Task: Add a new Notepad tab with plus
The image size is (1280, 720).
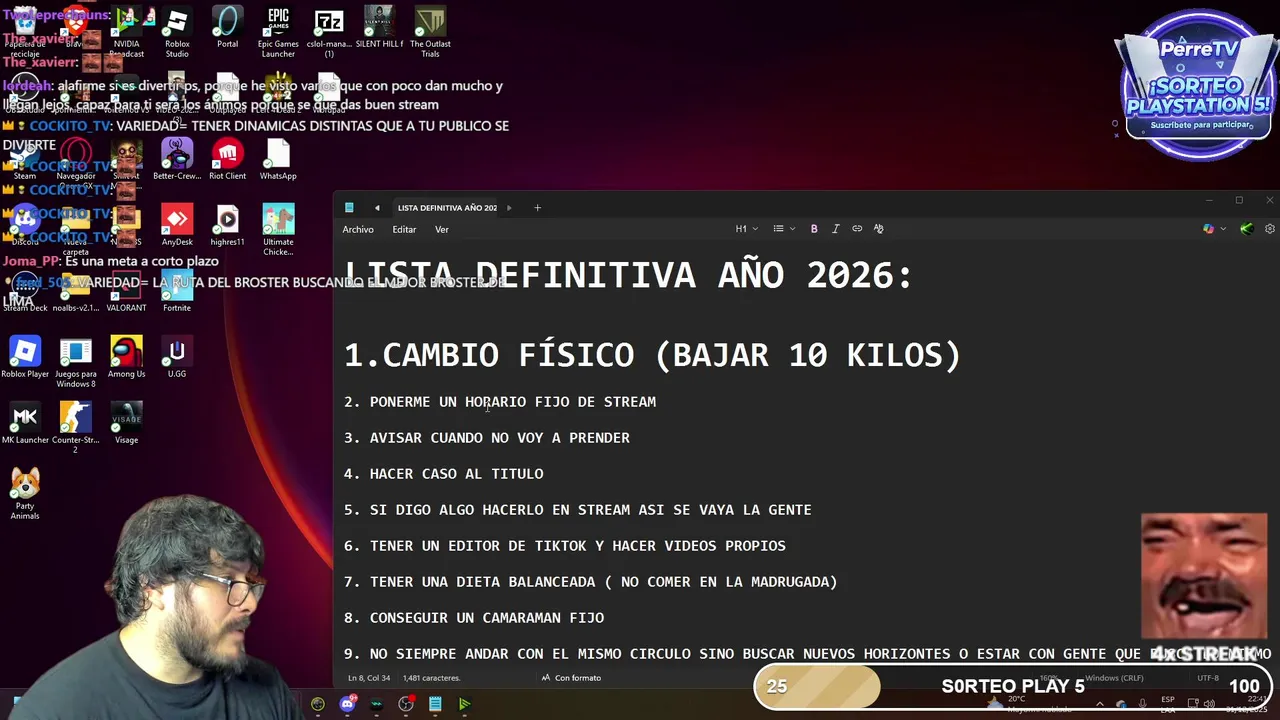Action: point(537,208)
